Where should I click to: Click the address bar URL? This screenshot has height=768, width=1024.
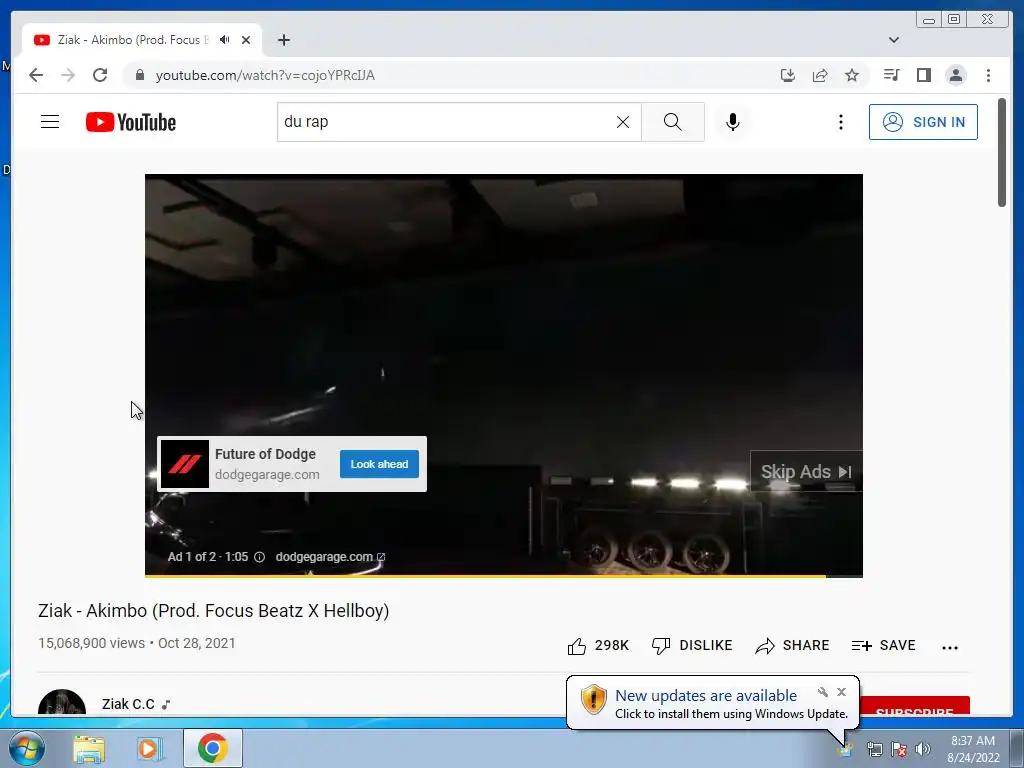pos(265,75)
